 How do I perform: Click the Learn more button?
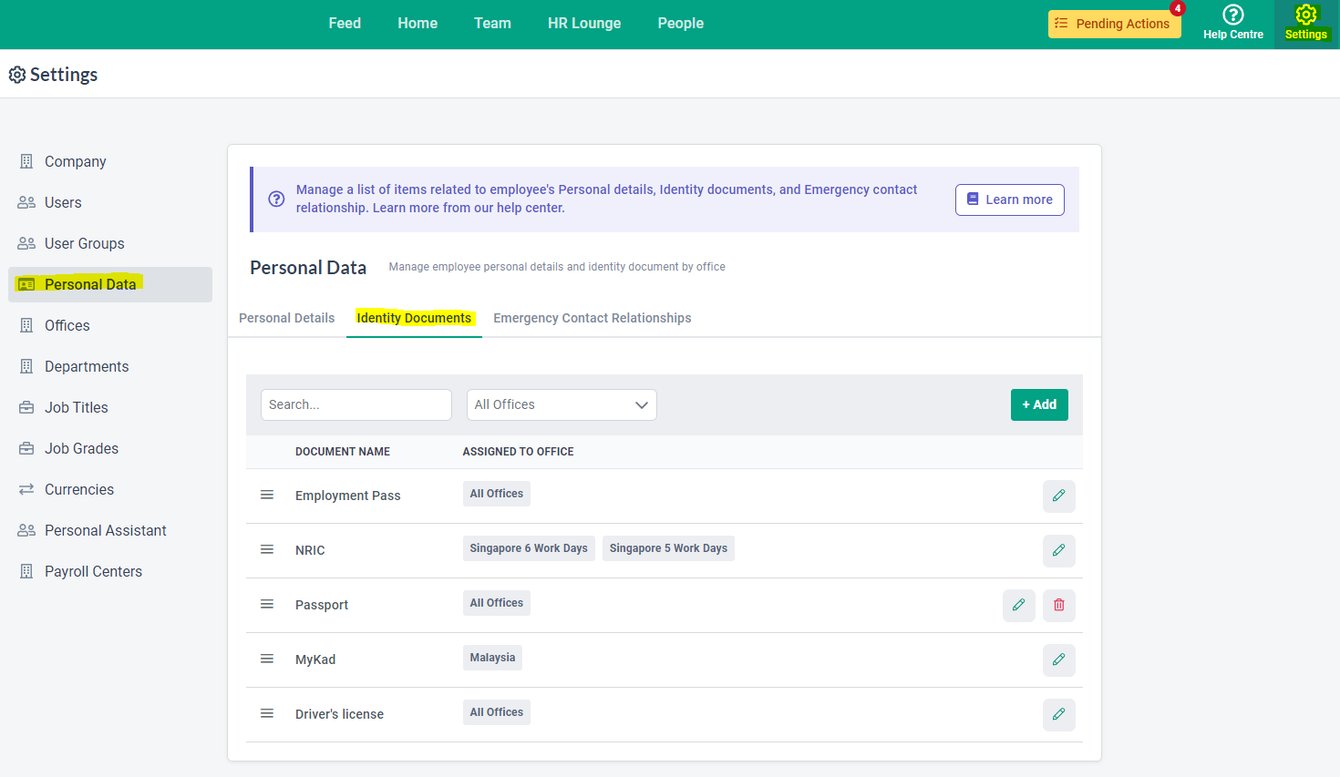pos(1009,199)
